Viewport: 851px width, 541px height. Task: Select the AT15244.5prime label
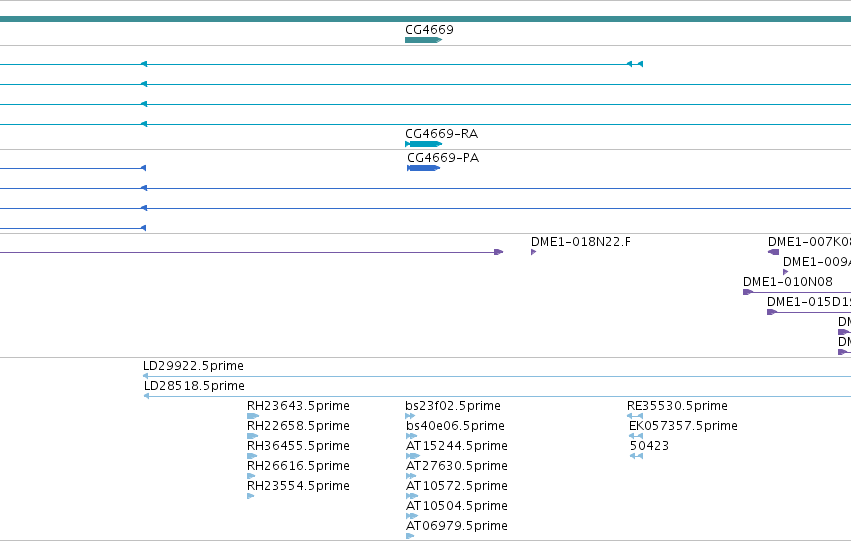click(457, 446)
